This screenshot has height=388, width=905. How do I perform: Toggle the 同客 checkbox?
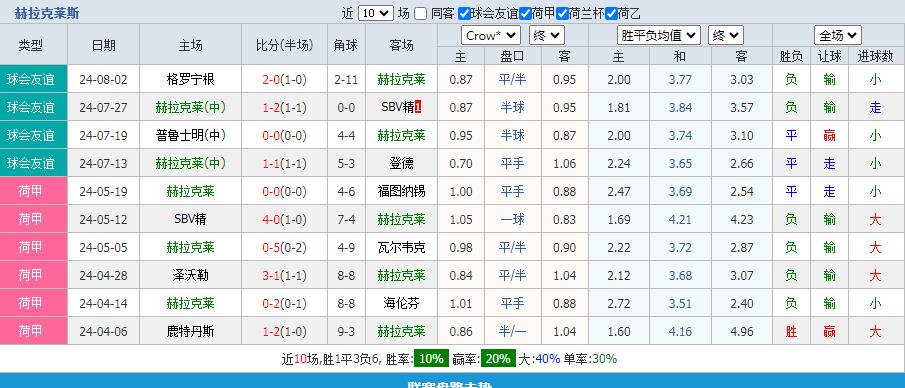pyautogui.click(x=421, y=13)
